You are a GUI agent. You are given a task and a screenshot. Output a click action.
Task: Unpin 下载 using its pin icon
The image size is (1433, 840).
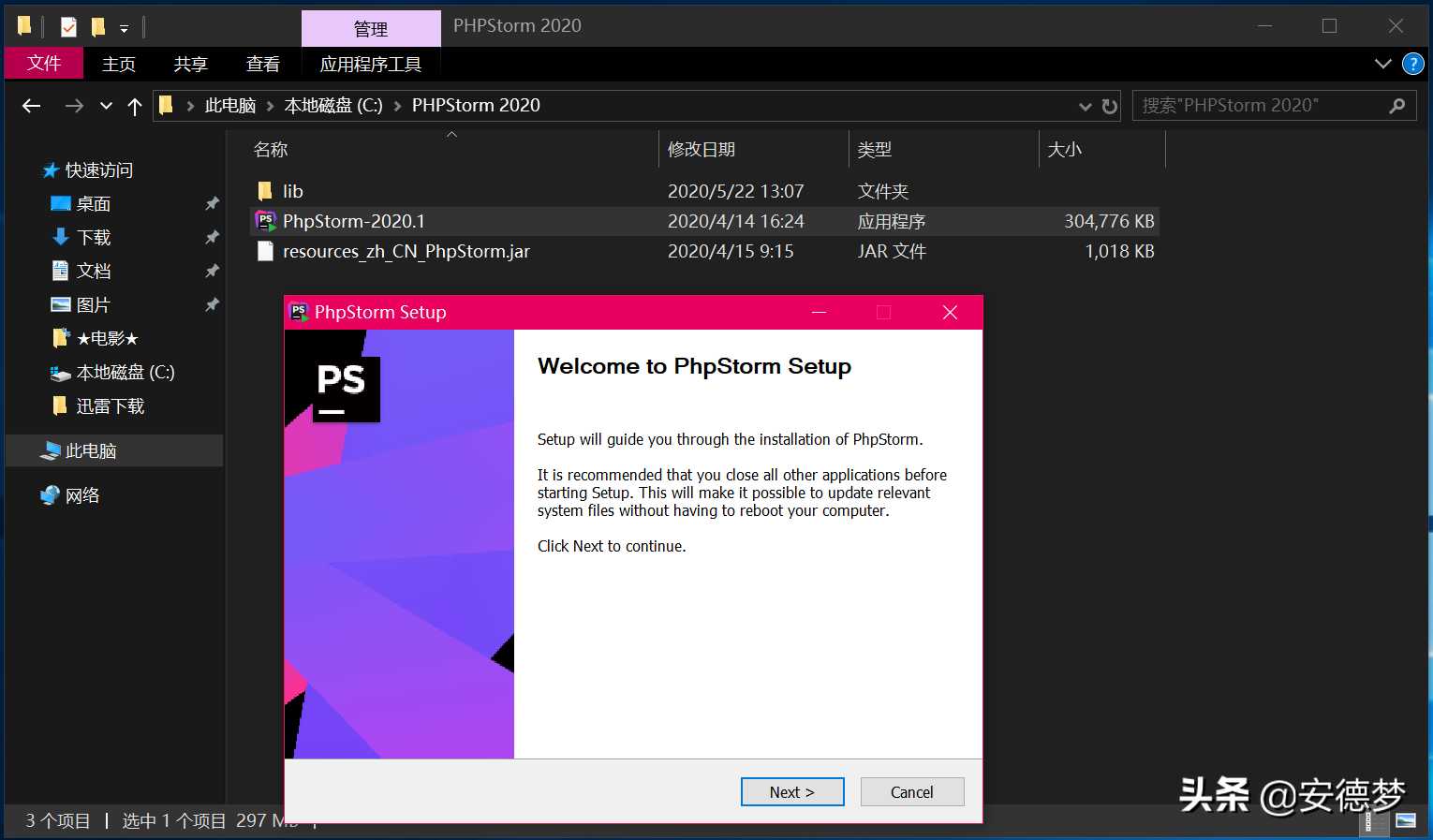[x=212, y=237]
